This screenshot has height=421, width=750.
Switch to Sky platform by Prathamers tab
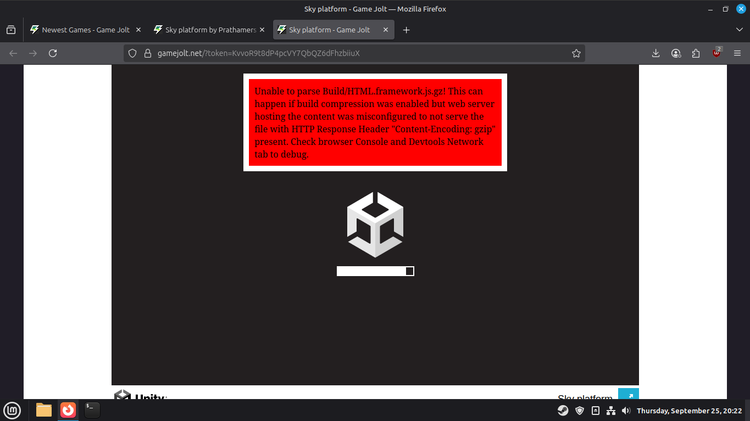pyautogui.click(x=209, y=30)
